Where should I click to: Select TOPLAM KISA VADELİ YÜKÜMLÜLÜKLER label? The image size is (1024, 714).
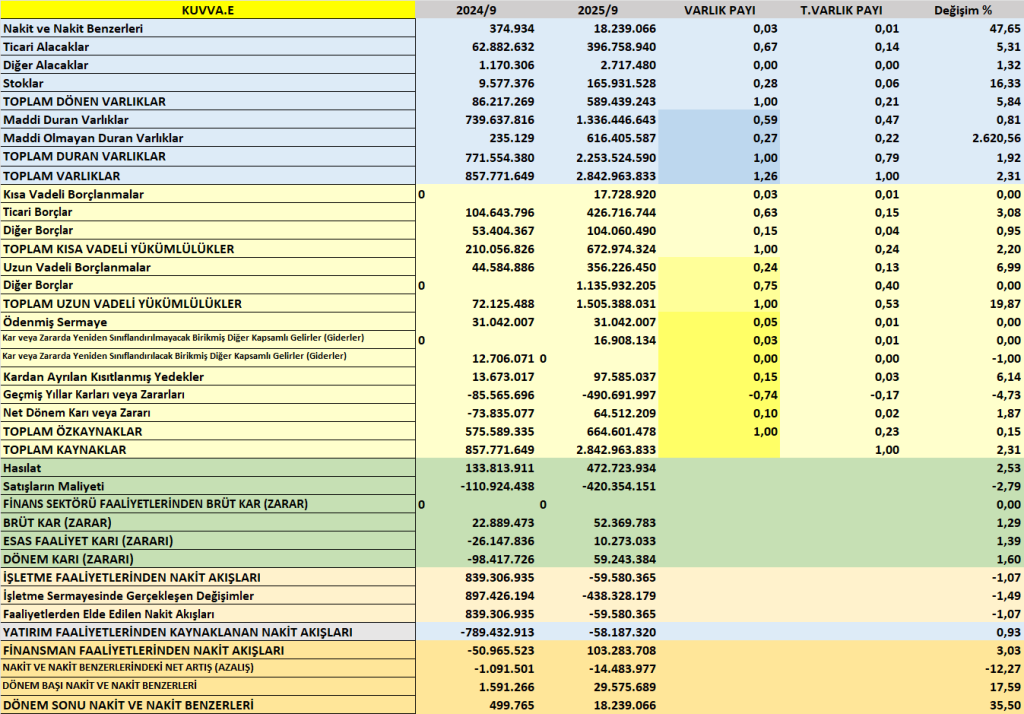pyautogui.click(x=118, y=250)
